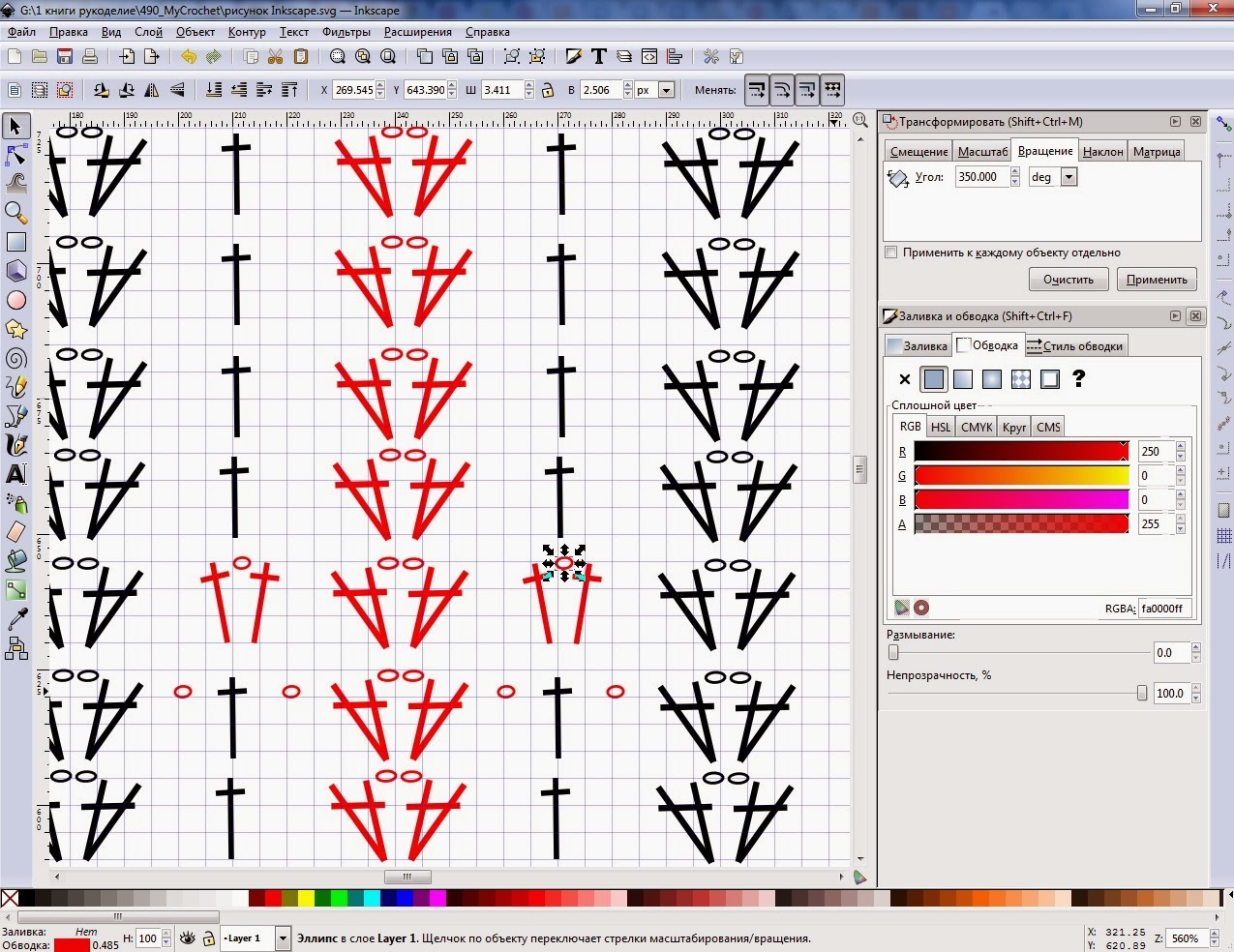Image resolution: width=1234 pixels, height=952 pixels.
Task: Select the spiral tool
Action: tap(15, 358)
